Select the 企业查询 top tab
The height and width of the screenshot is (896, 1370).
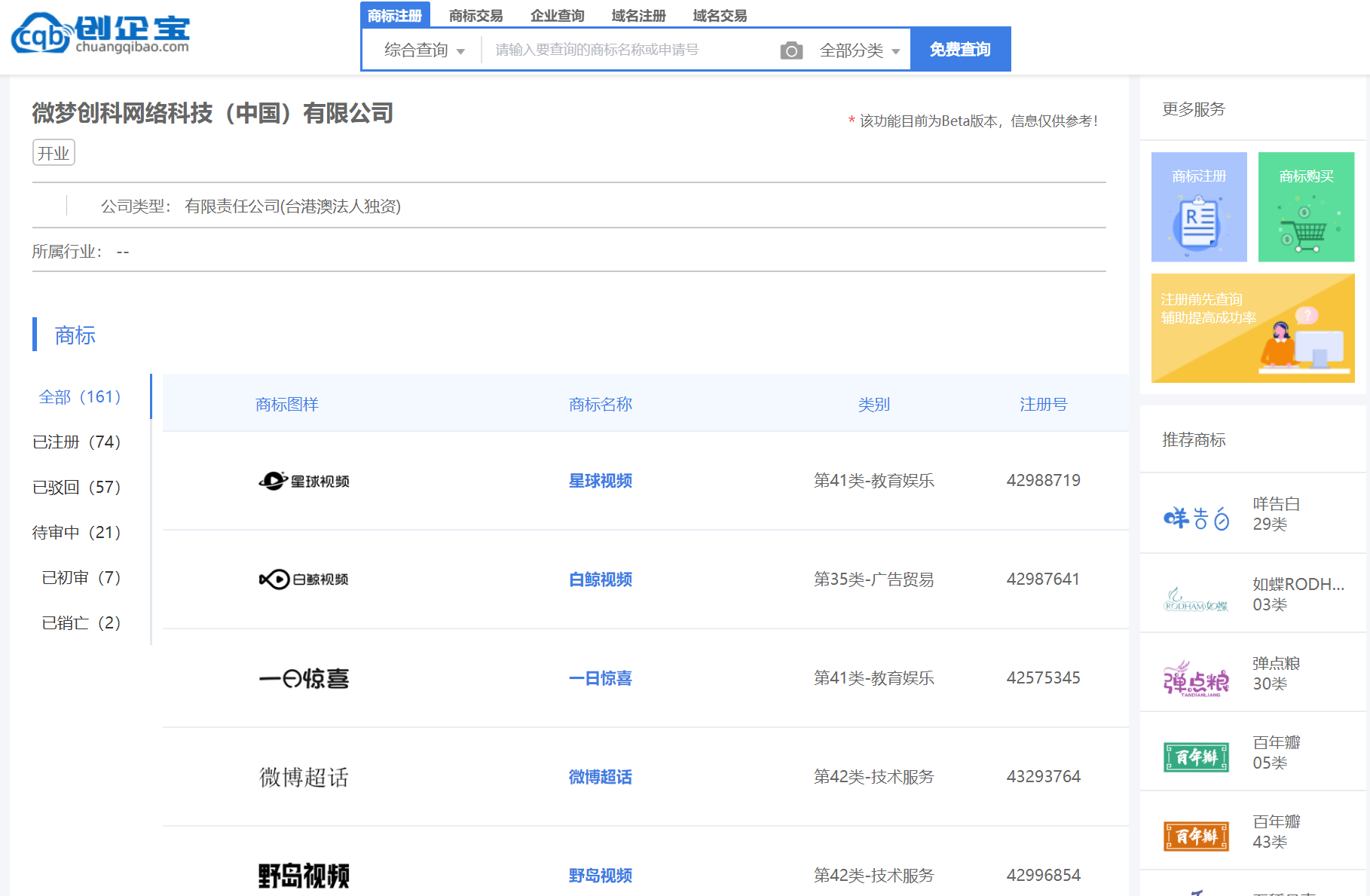pyautogui.click(x=557, y=15)
